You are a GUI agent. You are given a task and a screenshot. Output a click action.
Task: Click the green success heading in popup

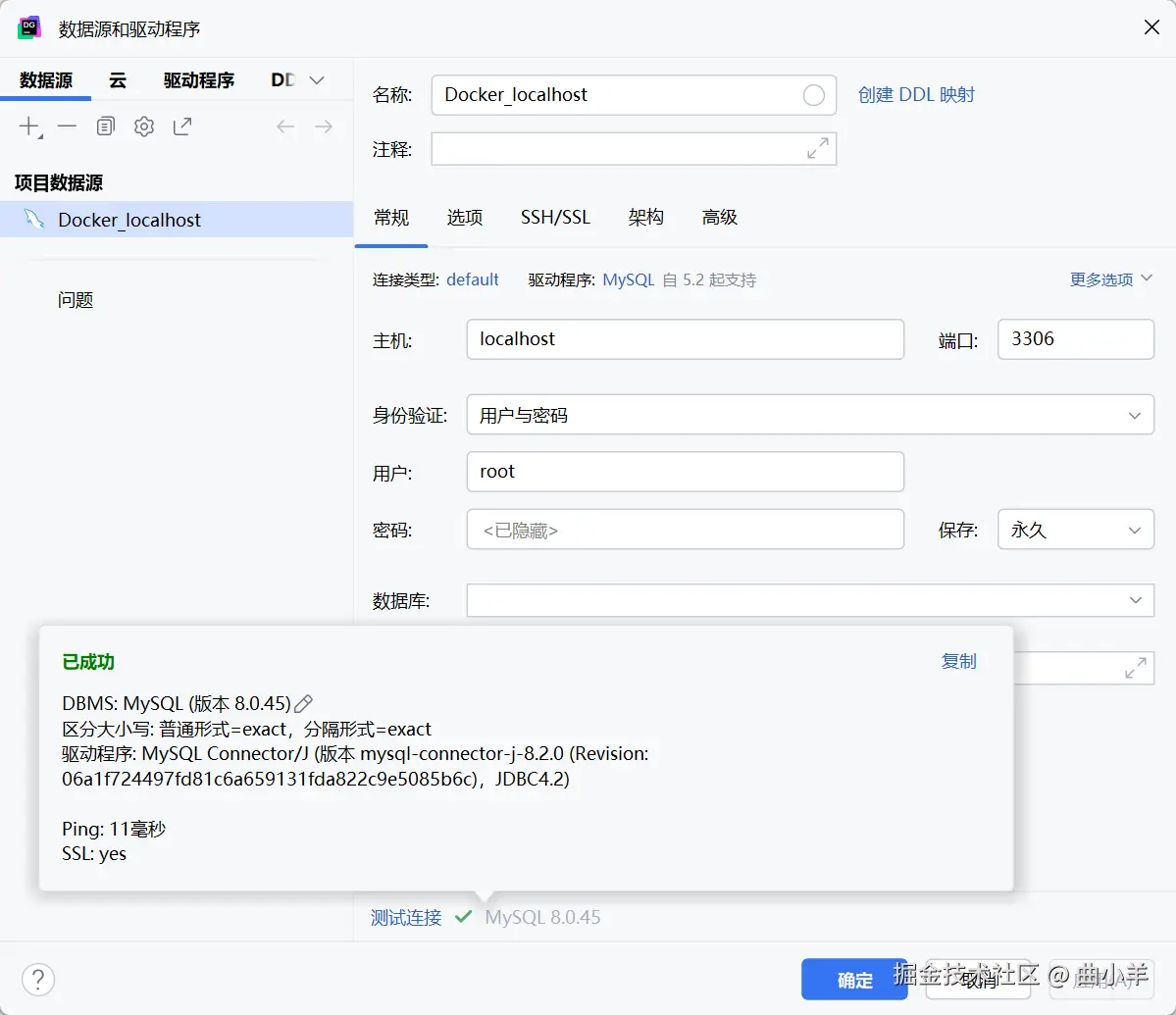point(88,662)
